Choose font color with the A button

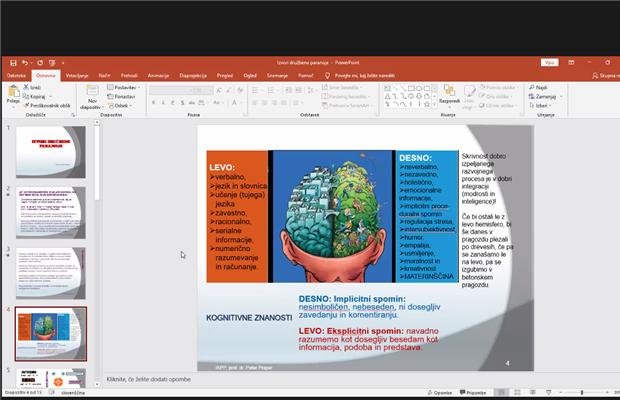(x=236, y=103)
